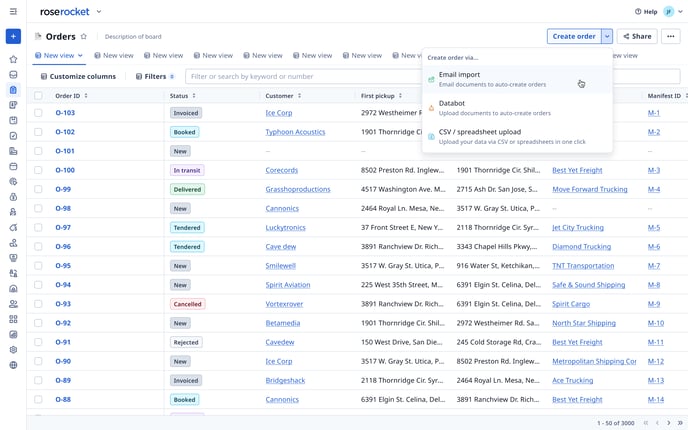Choose CSV / spreadsheet upload option

[517, 137]
